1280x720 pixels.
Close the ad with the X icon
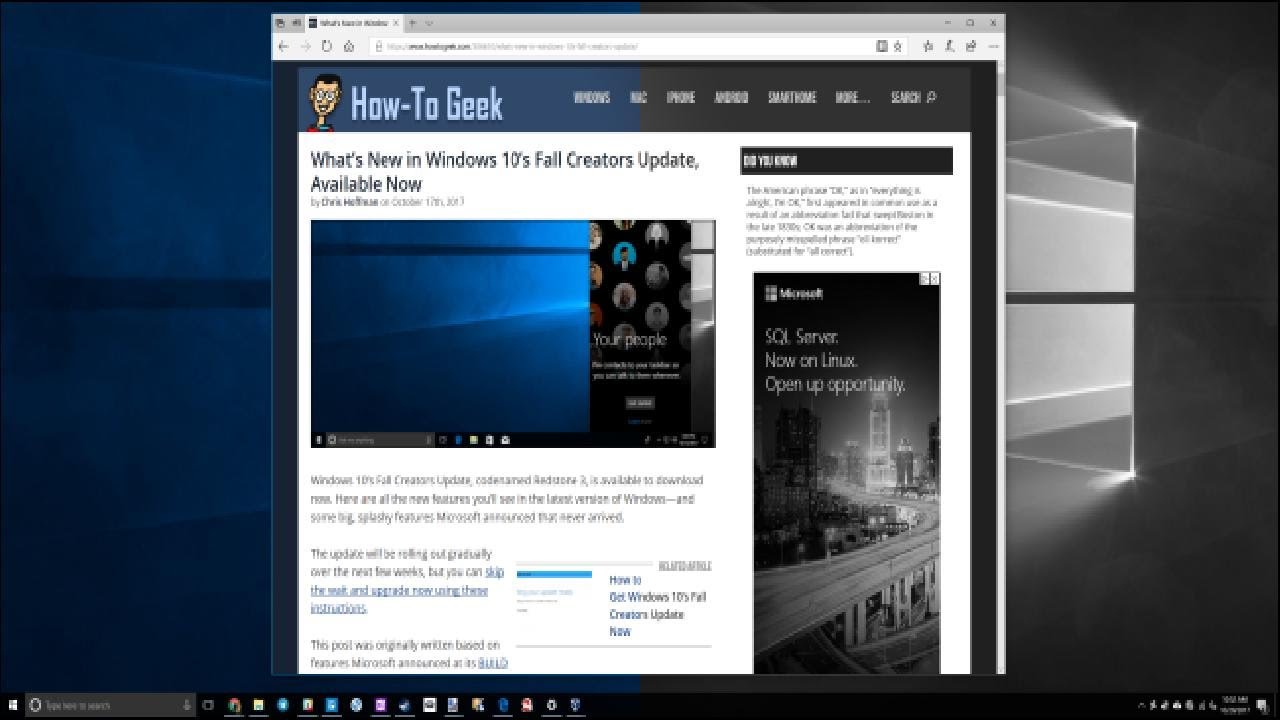934,279
